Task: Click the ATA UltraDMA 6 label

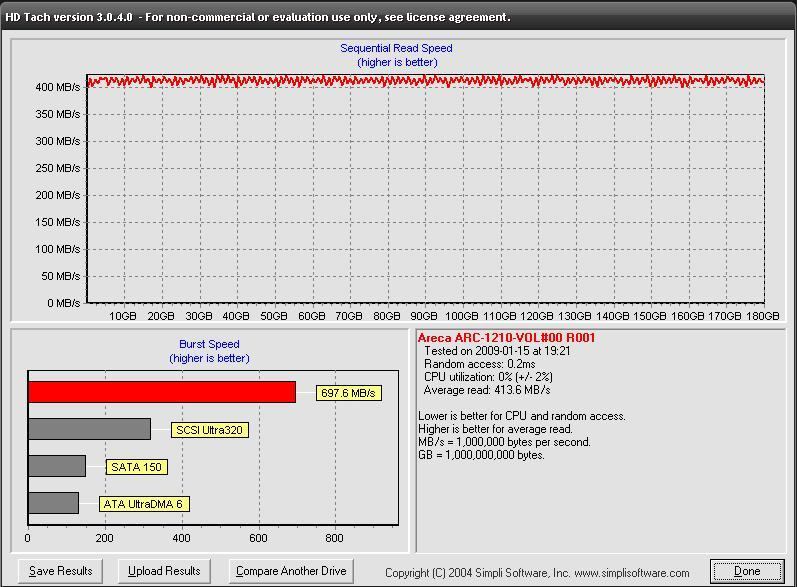Action: pyautogui.click(x=144, y=504)
